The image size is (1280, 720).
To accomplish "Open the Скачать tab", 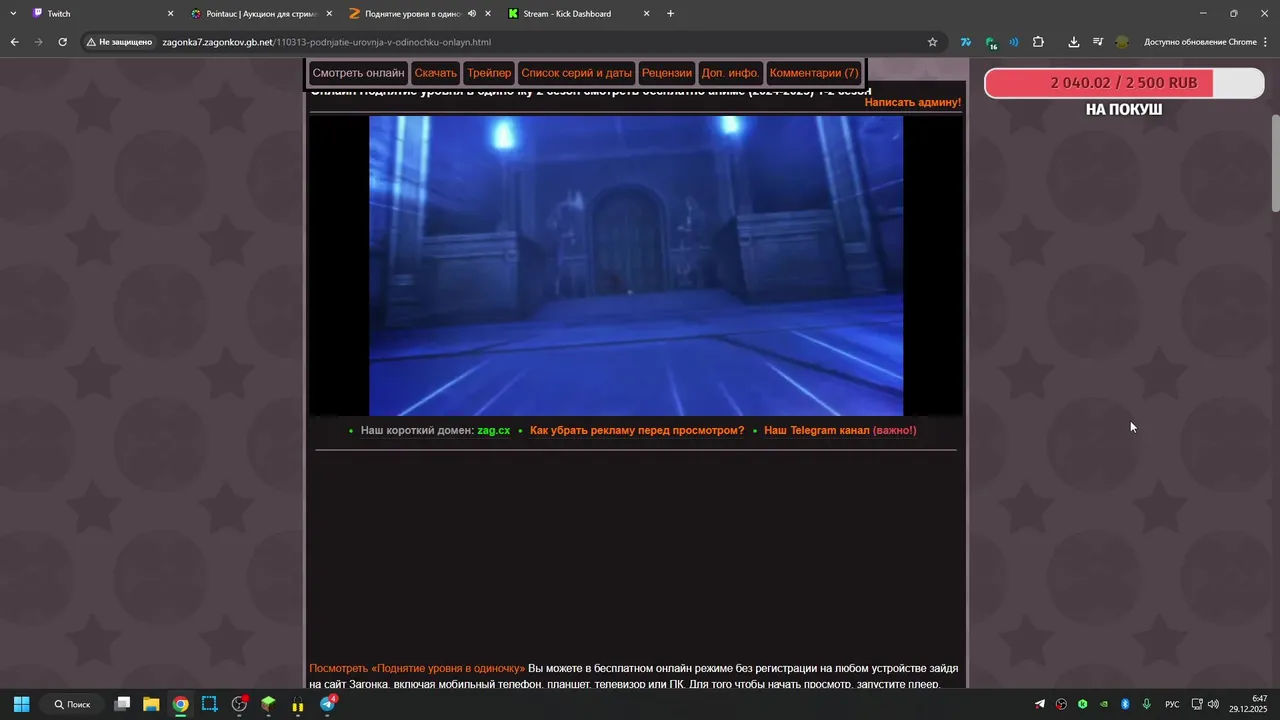I will (436, 73).
